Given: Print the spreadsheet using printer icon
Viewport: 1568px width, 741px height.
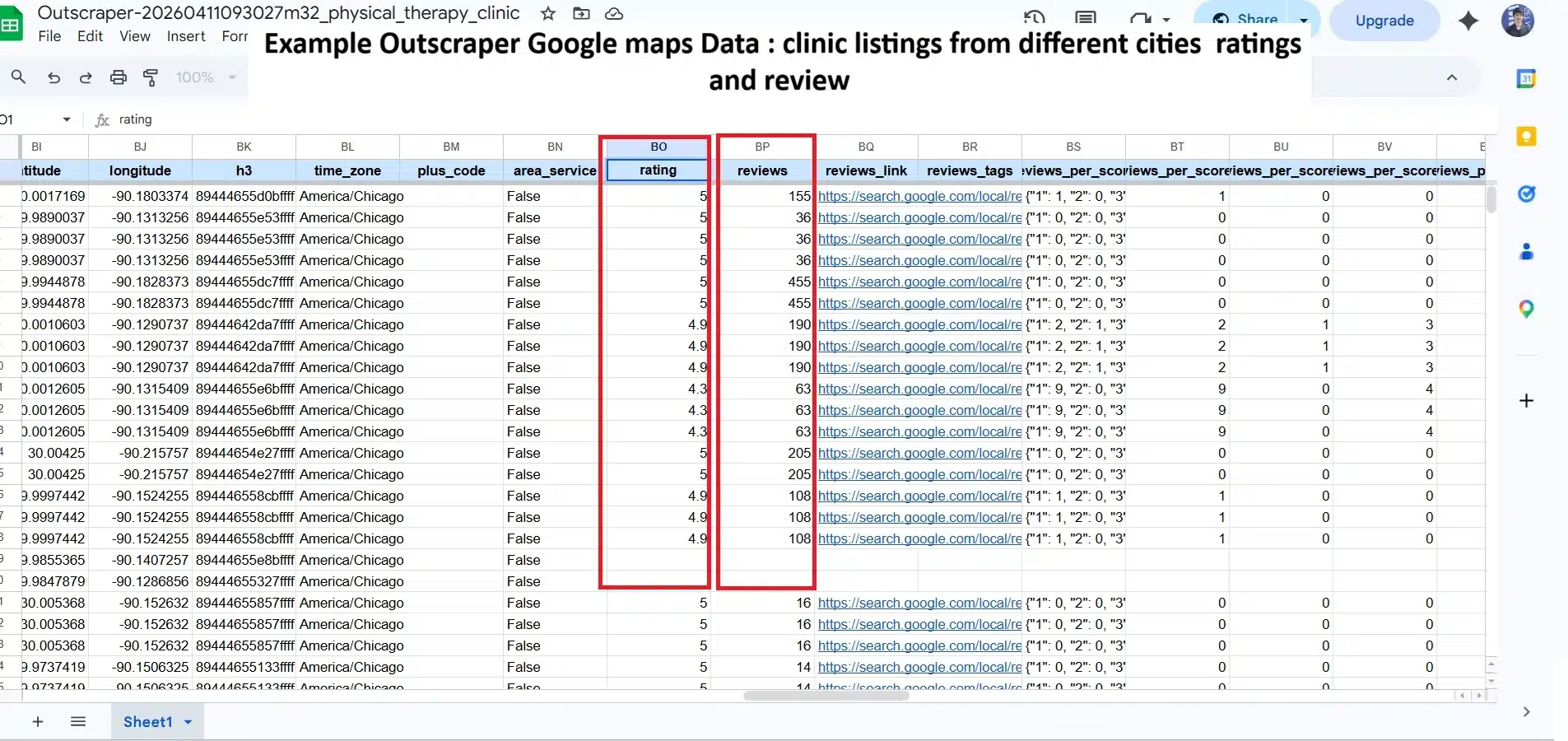Looking at the screenshot, I should [119, 77].
